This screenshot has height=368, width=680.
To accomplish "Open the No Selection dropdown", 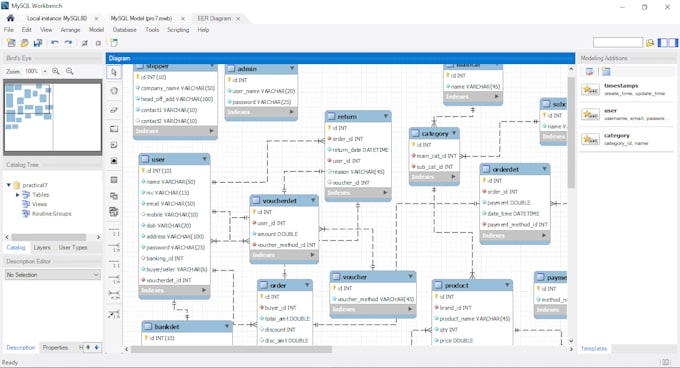I will 52,274.
